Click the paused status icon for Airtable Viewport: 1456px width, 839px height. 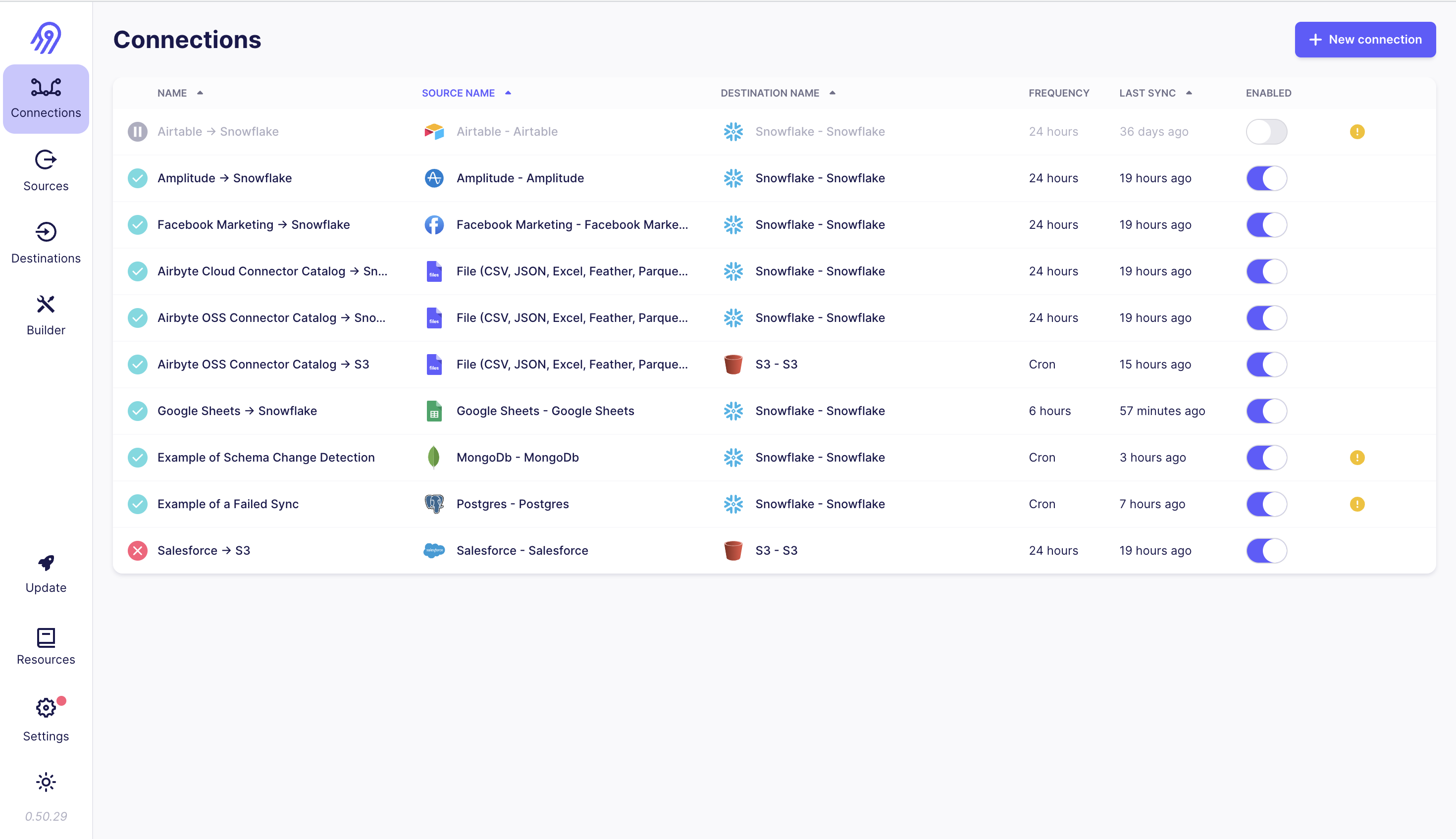pos(137,132)
